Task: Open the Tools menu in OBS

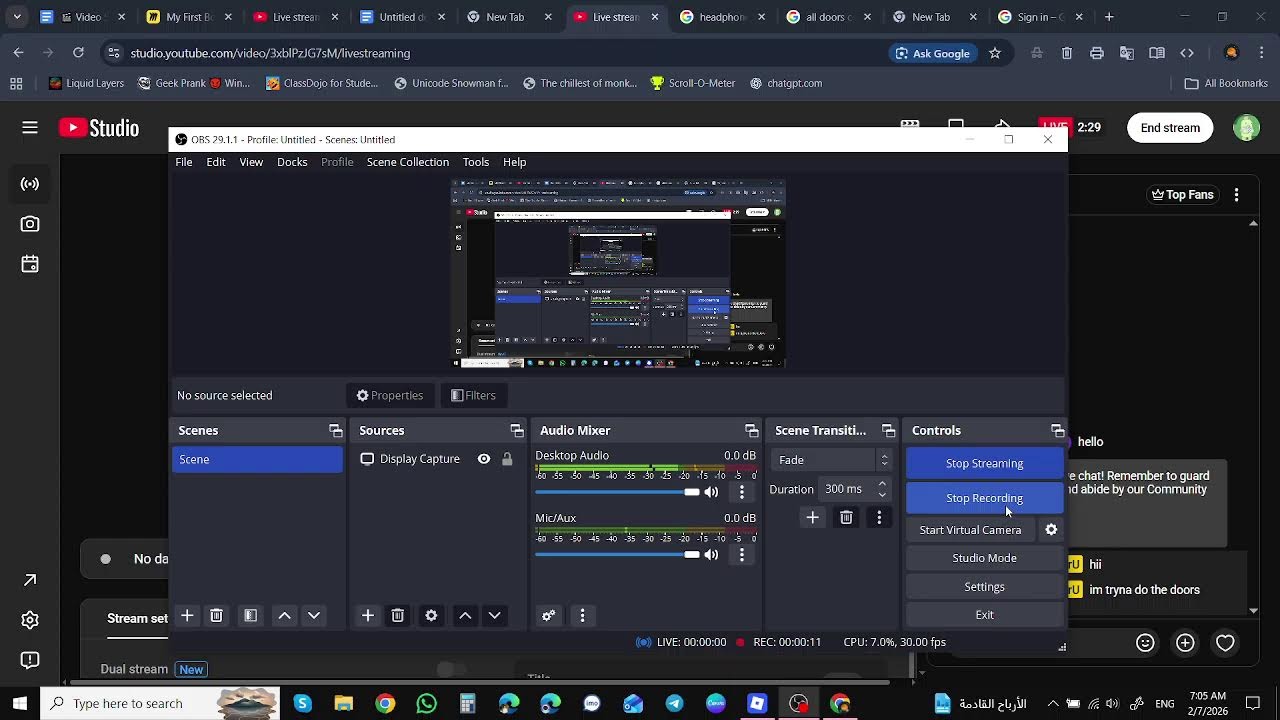Action: (x=476, y=162)
